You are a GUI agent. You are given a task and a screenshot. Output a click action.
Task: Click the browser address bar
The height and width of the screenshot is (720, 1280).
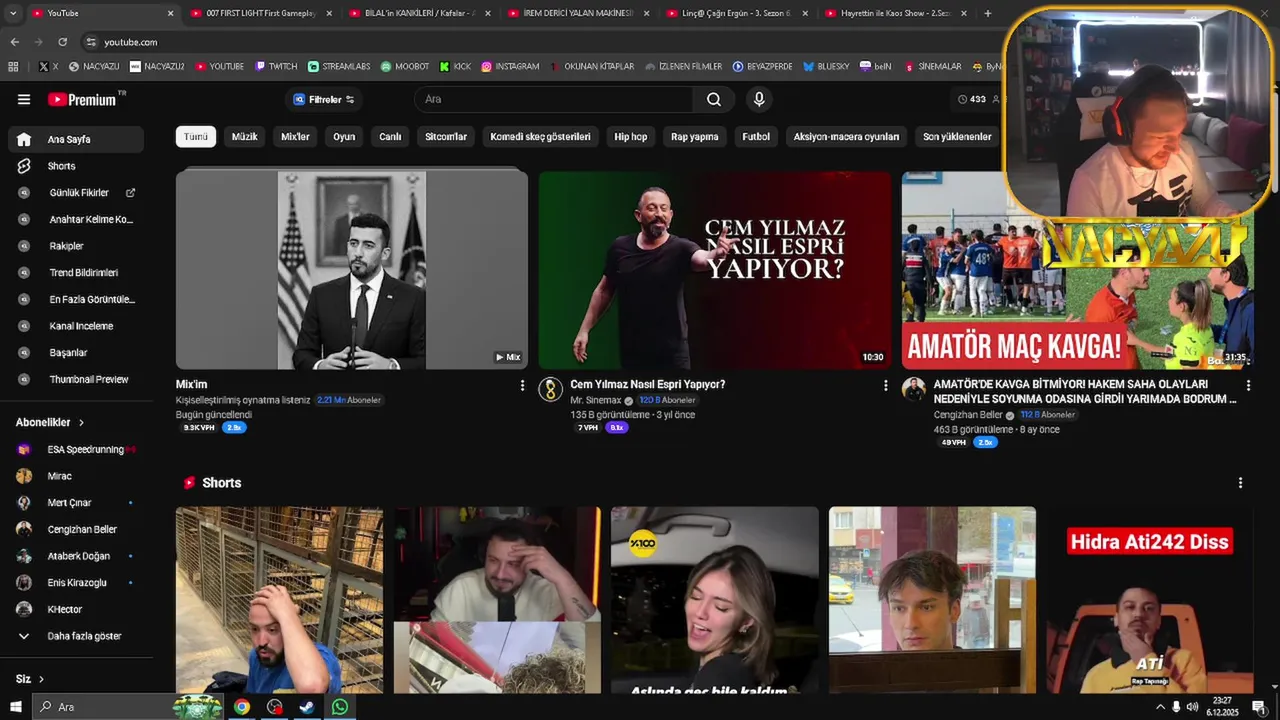[x=540, y=42]
